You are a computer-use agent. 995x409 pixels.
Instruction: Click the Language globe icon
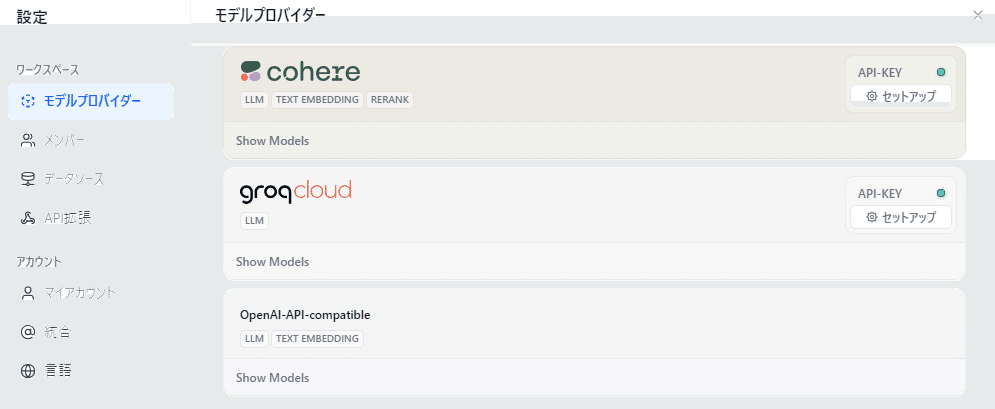coord(28,370)
